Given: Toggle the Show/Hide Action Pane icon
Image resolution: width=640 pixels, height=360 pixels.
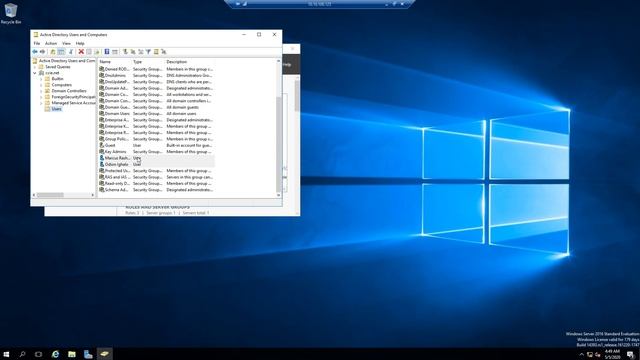Looking at the screenshot, I should click(x=115, y=51).
